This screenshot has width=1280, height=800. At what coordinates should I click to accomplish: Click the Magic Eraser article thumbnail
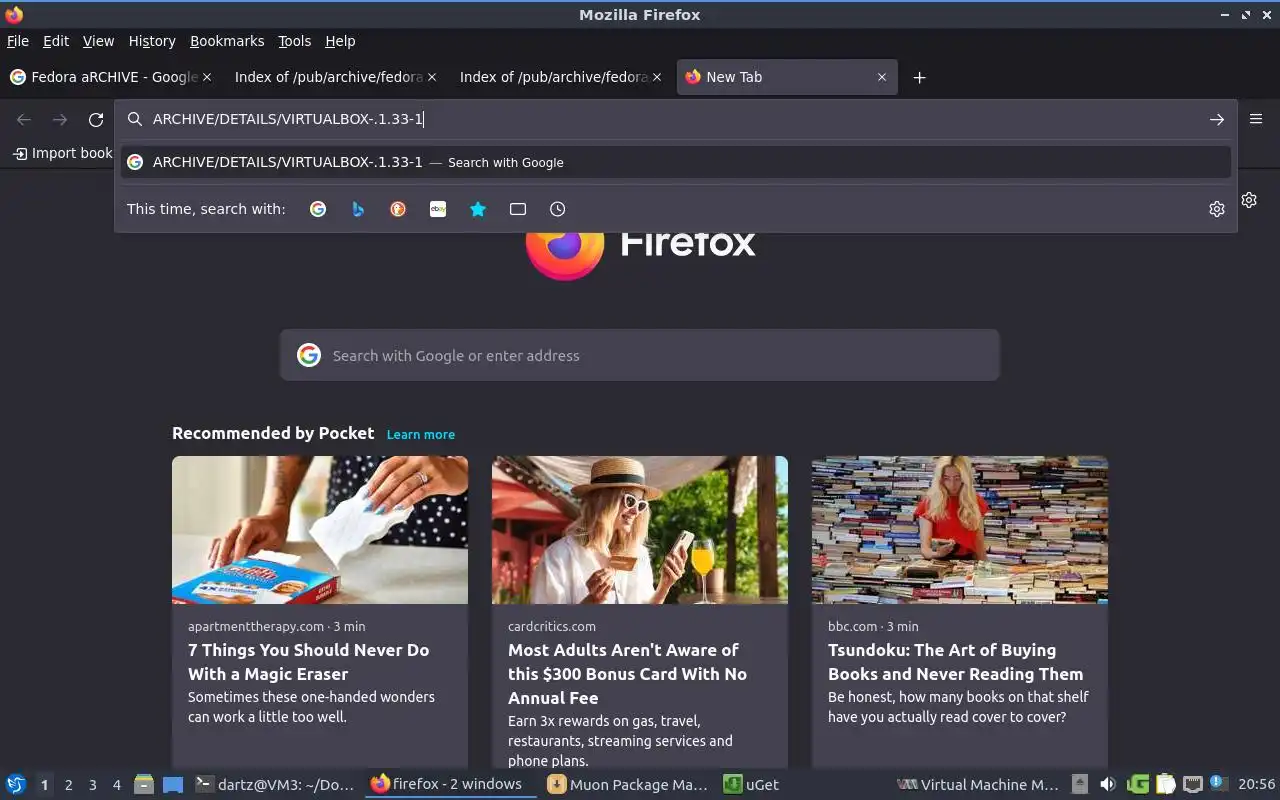320,530
